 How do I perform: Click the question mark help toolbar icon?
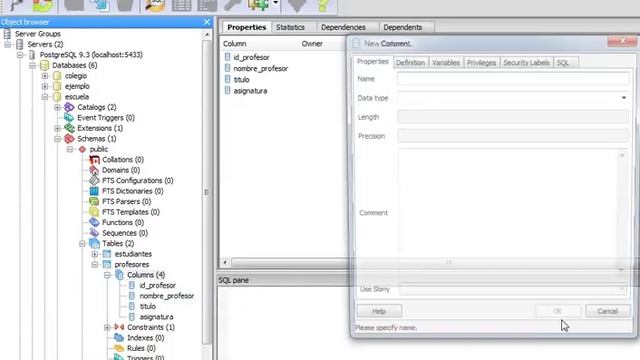tap(322, 5)
